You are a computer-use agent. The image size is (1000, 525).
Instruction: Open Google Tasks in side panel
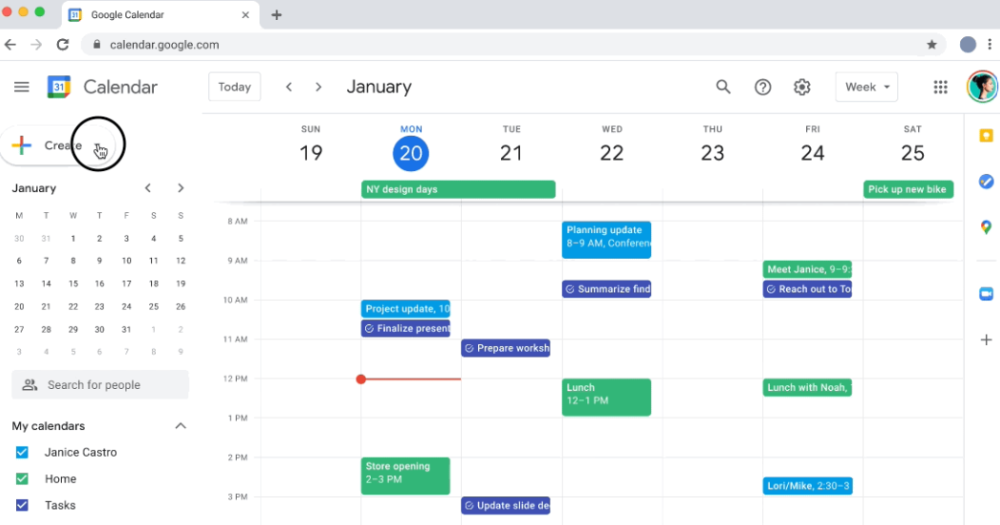click(986, 181)
